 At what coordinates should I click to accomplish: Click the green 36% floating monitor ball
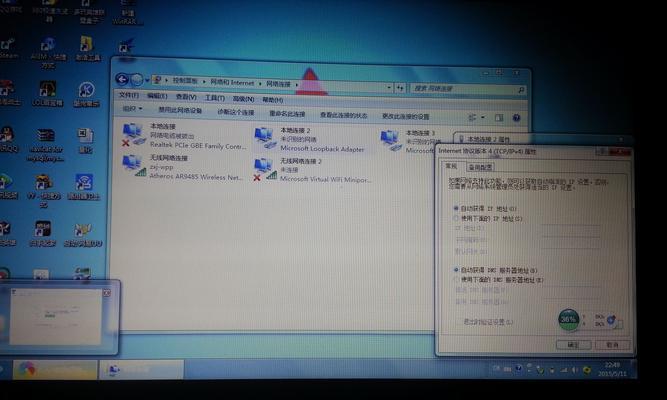tap(568, 319)
